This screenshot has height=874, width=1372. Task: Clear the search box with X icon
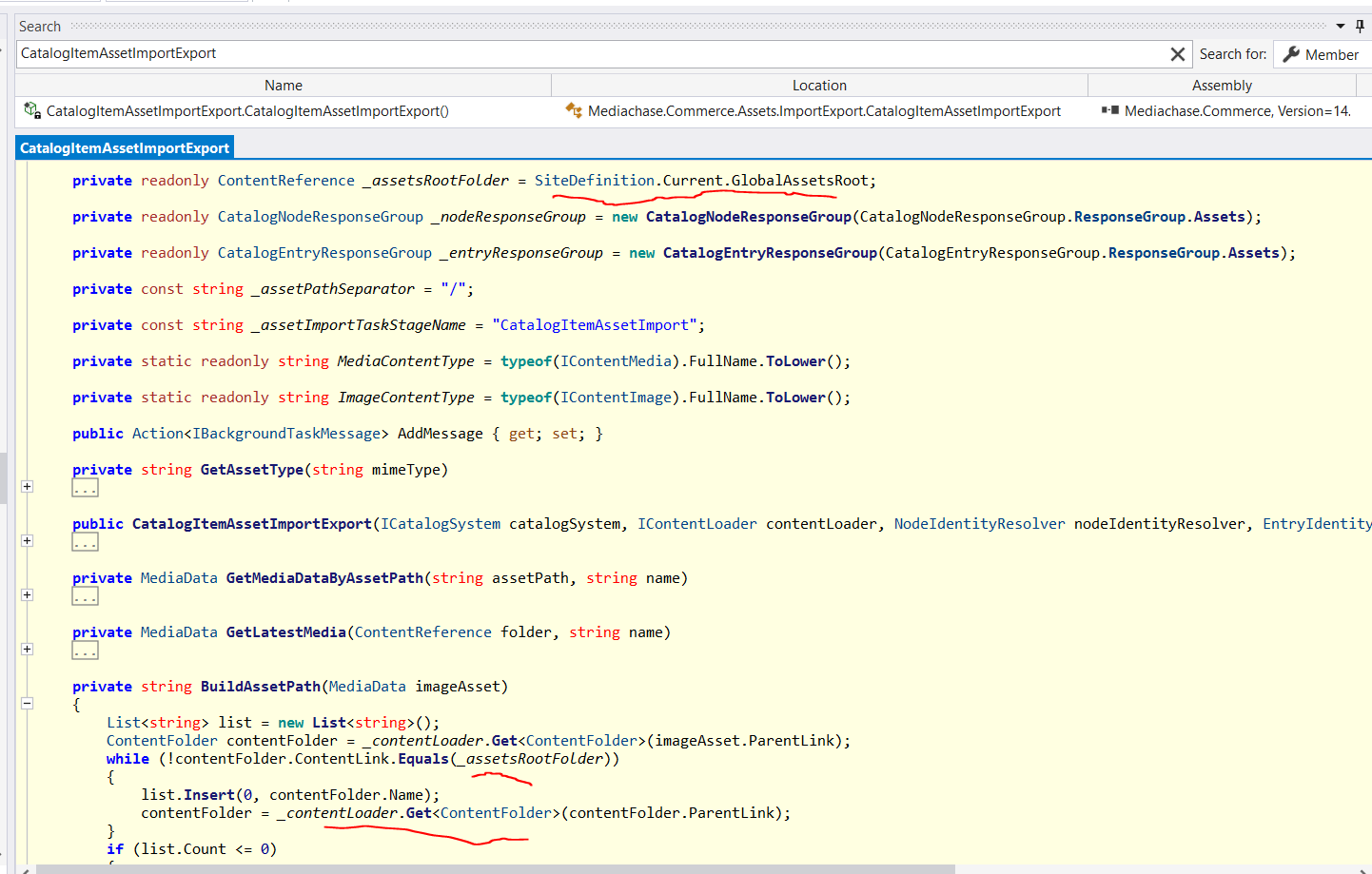pos(1177,54)
